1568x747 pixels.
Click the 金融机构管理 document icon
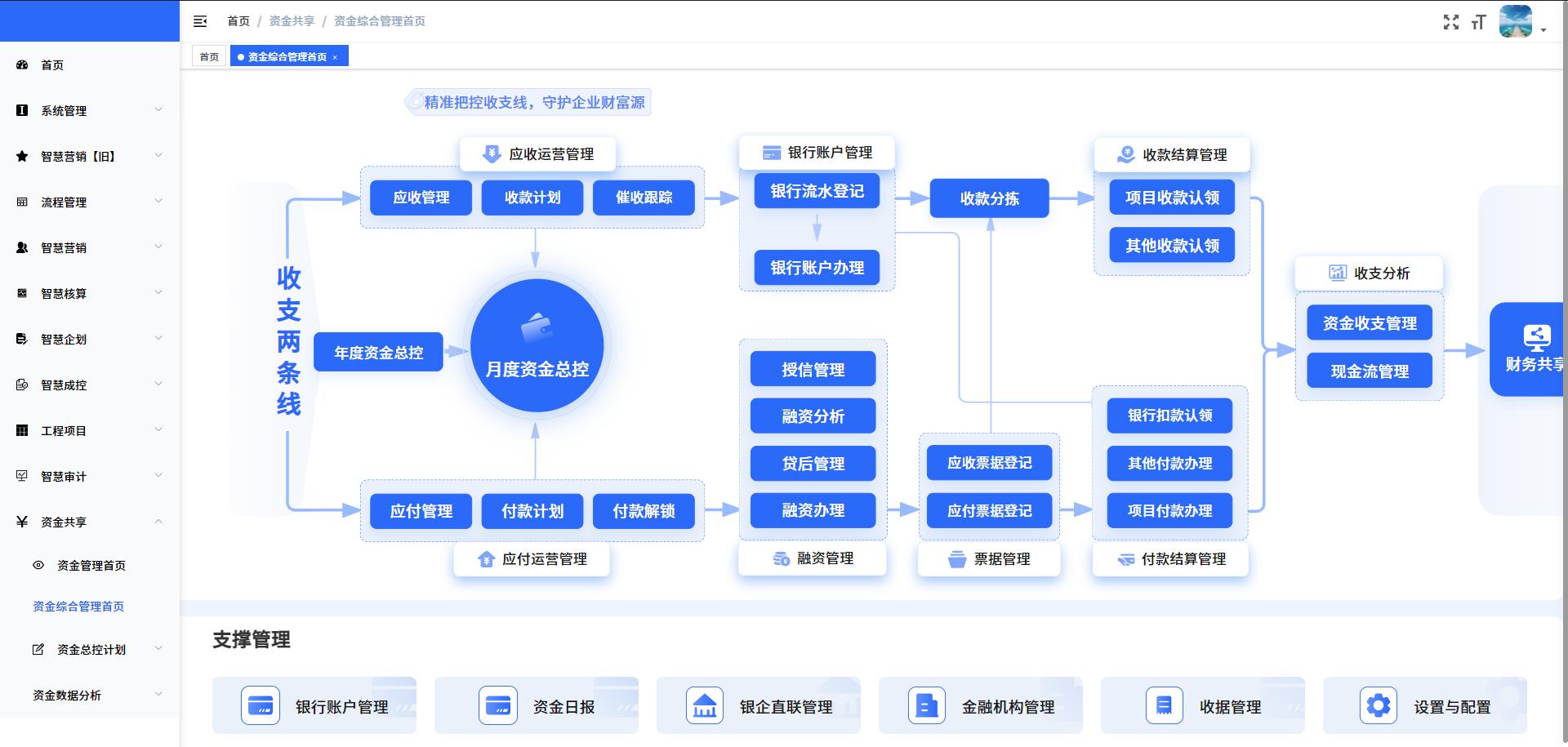926,705
